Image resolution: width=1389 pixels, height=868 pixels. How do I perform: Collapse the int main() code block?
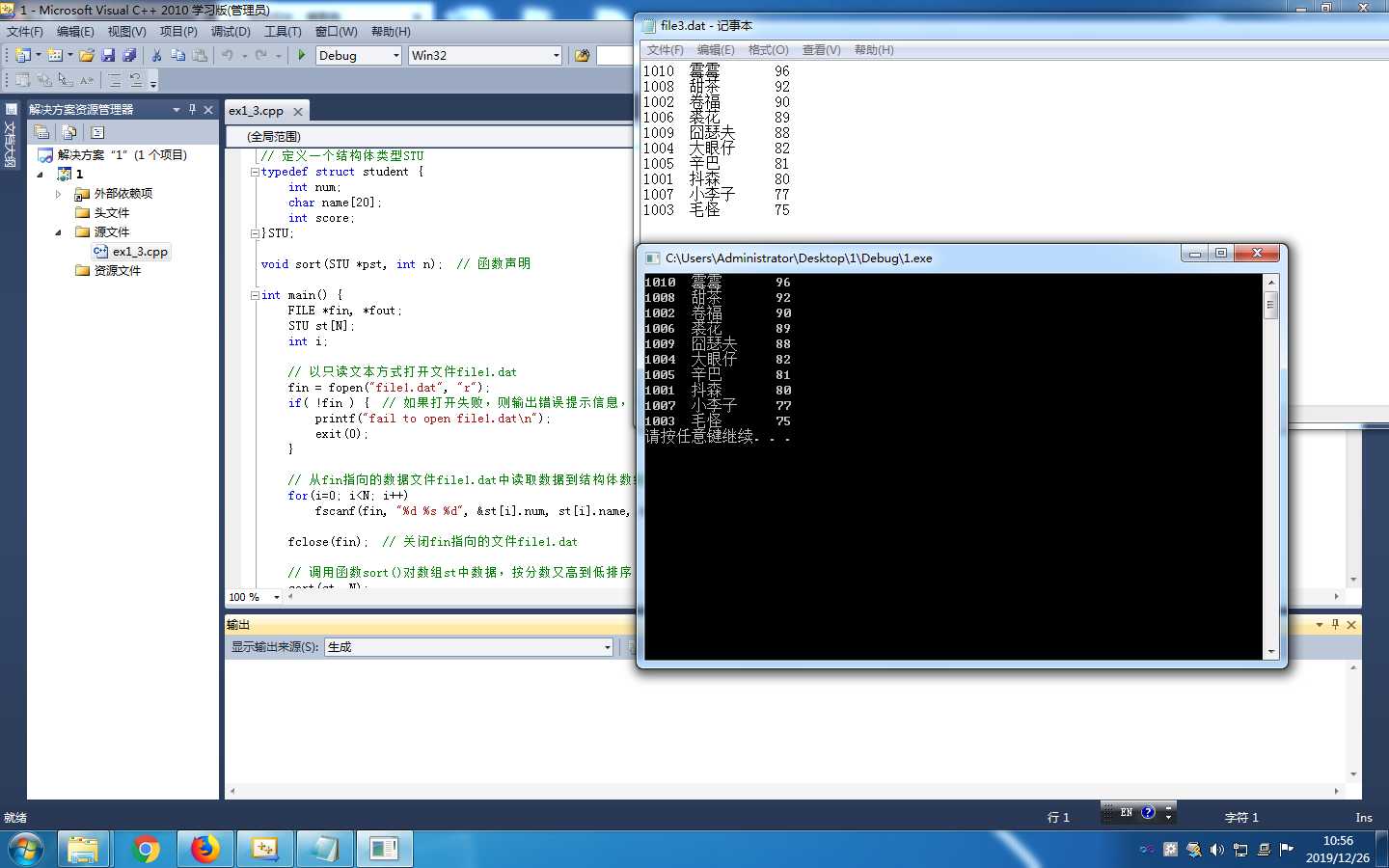(255, 295)
